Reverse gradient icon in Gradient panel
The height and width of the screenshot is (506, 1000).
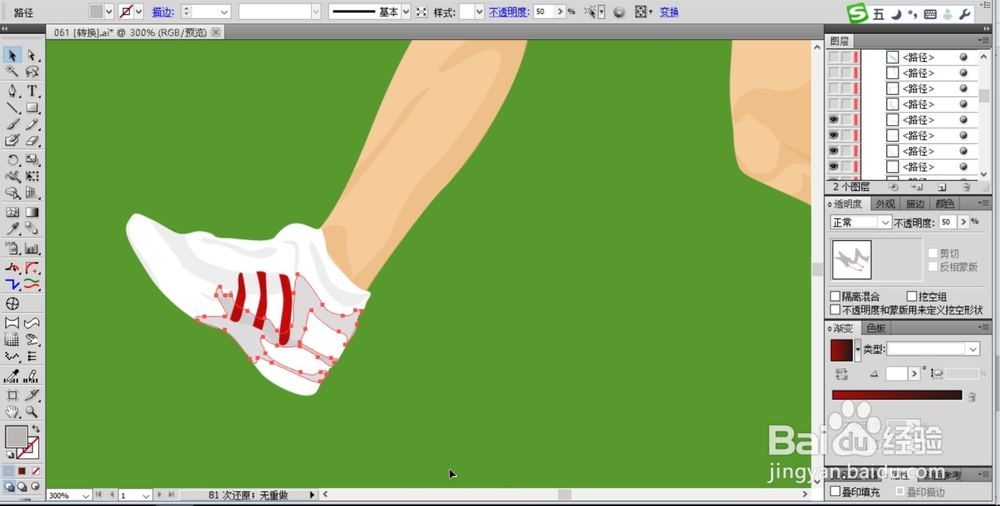tap(841, 374)
